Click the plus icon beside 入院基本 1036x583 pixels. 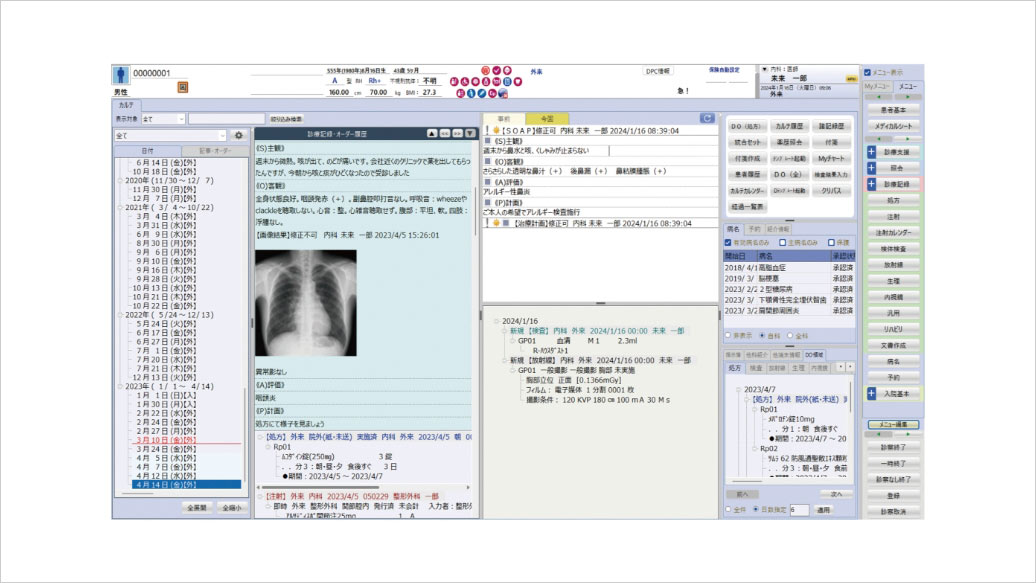click(x=871, y=394)
